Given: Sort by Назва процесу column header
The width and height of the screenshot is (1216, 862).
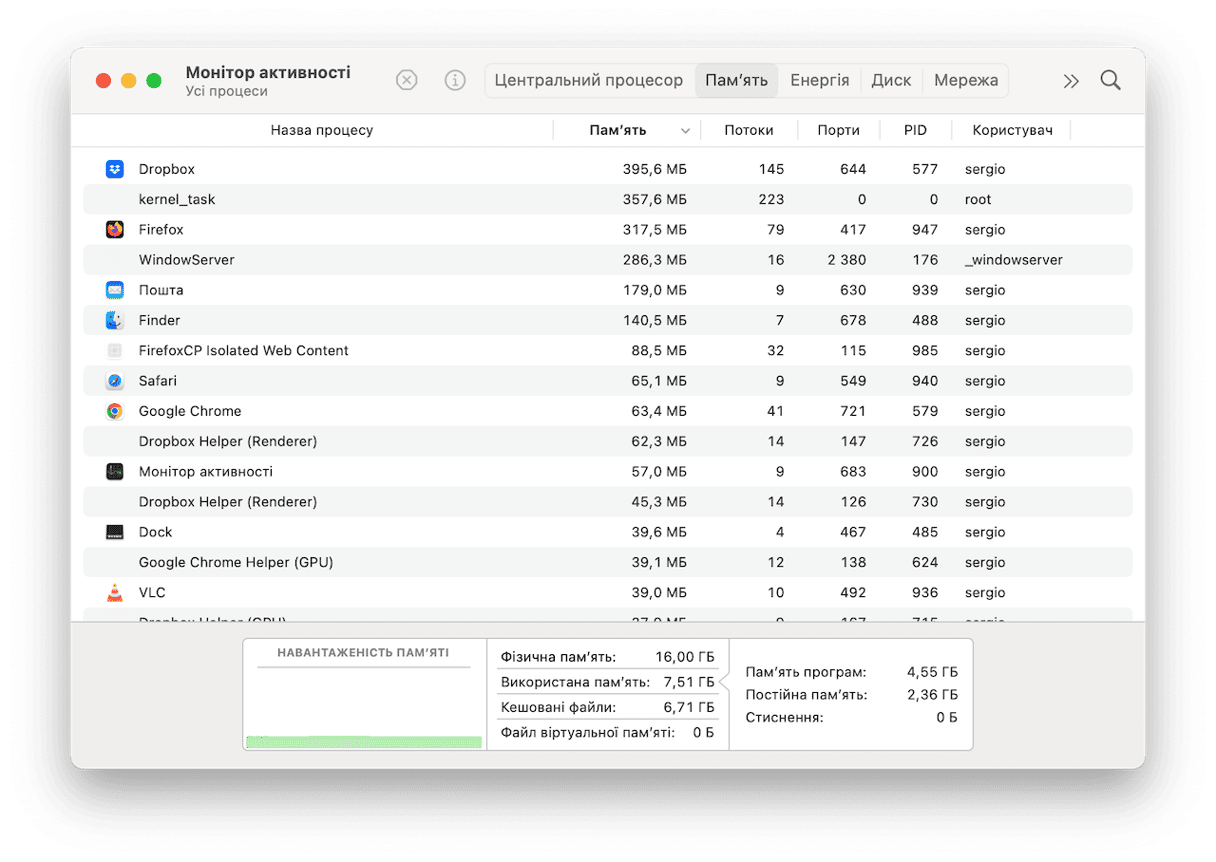Looking at the screenshot, I should [322, 130].
